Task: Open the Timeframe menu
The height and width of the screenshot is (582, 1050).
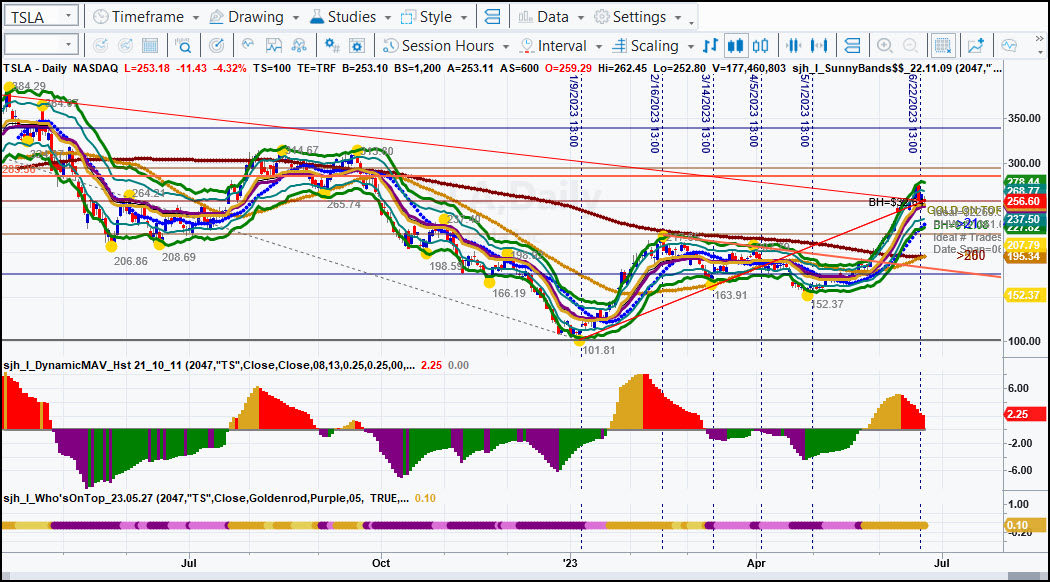Action: (146, 17)
